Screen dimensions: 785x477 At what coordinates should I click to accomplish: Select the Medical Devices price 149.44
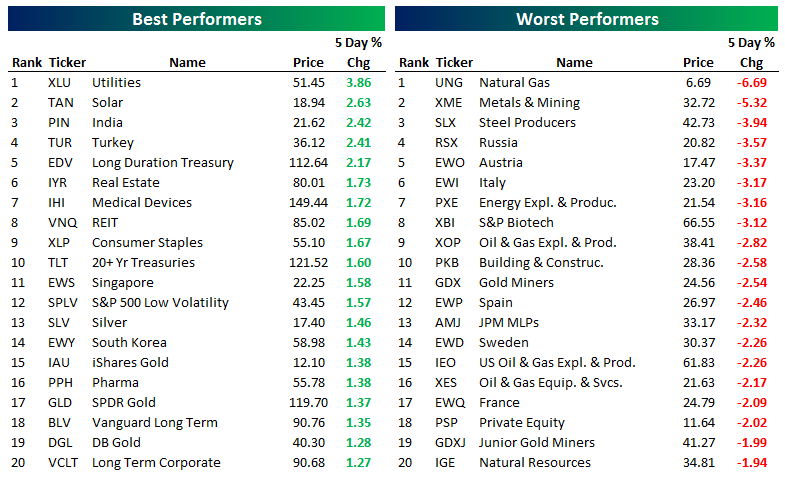coord(305,203)
